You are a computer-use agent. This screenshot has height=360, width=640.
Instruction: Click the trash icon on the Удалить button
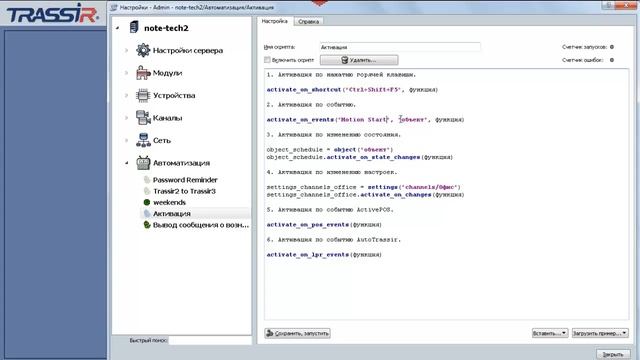pyautogui.click(x=344, y=60)
